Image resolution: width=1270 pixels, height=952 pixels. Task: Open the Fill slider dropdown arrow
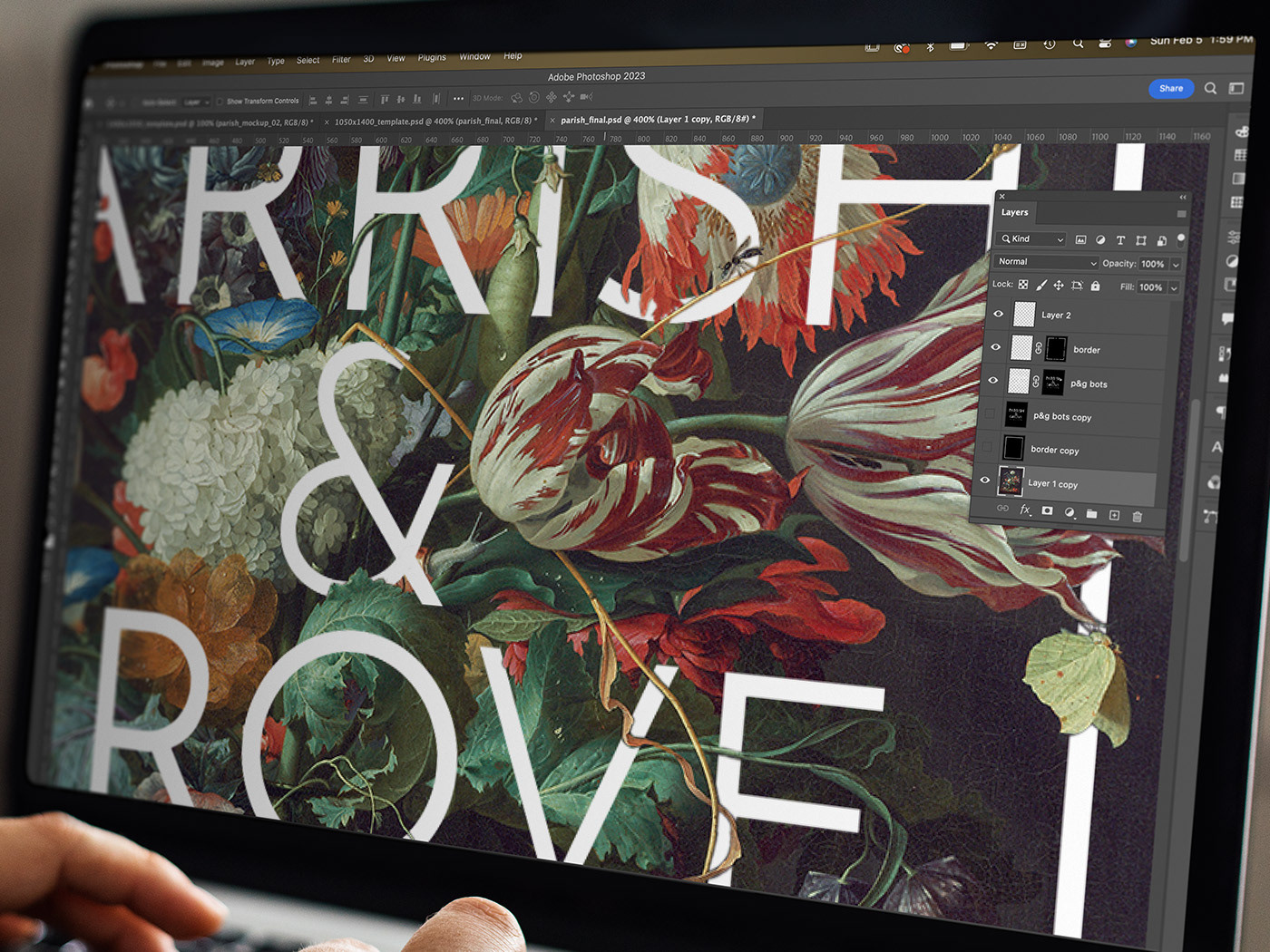point(1173,288)
